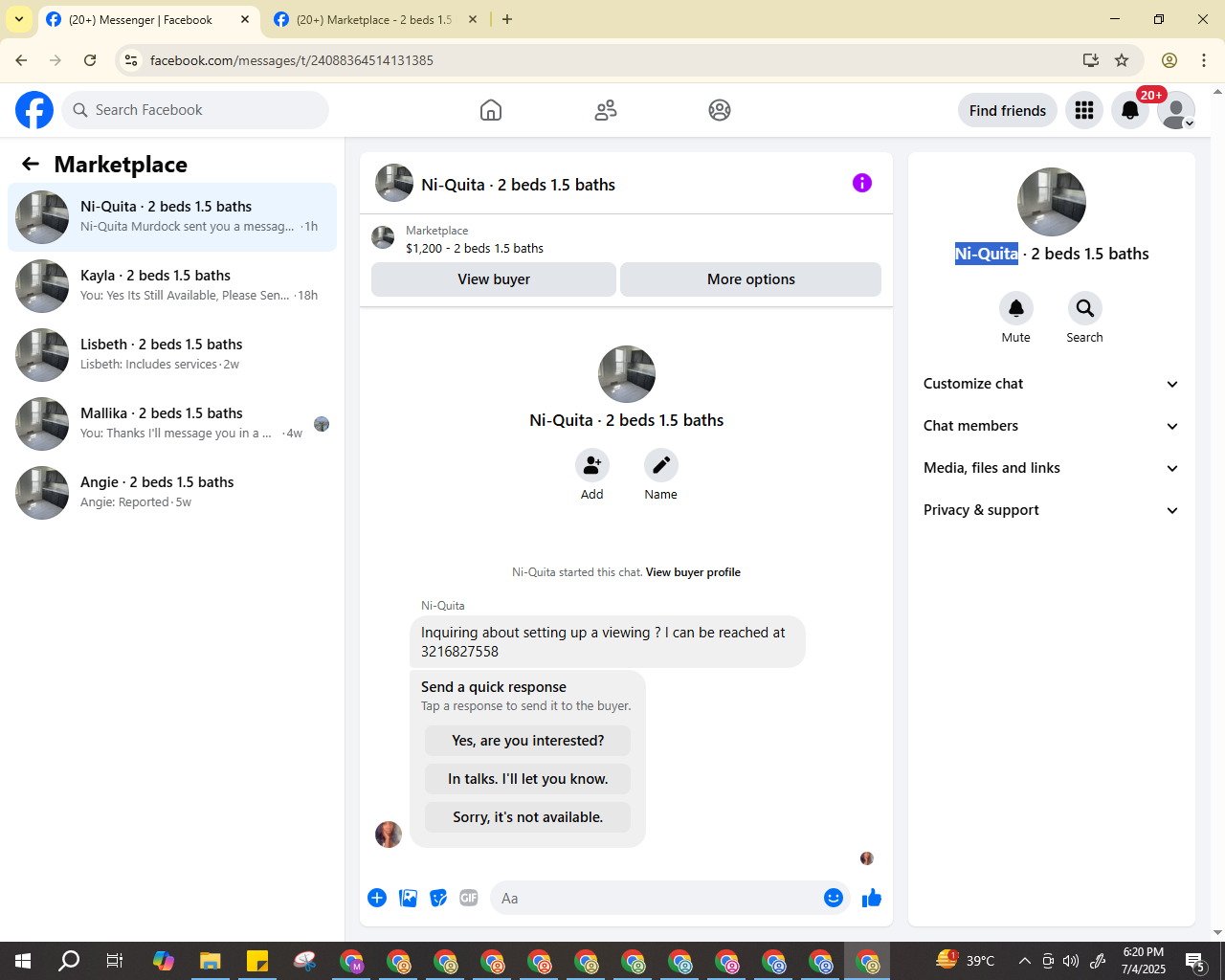Open File Explorer from the taskbar
The width and height of the screenshot is (1225, 980).
[211, 961]
